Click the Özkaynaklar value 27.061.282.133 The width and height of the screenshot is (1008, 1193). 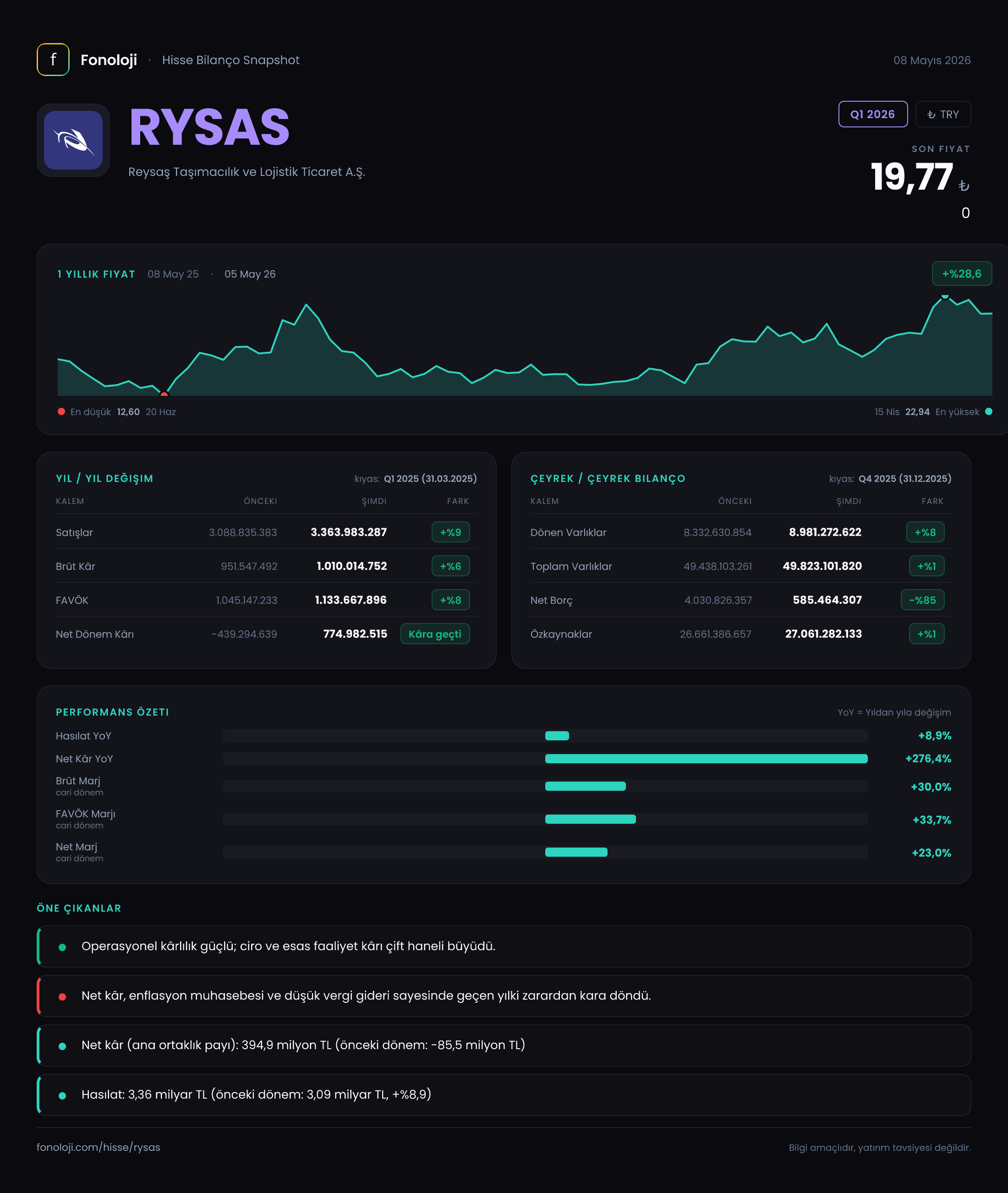pos(823,634)
